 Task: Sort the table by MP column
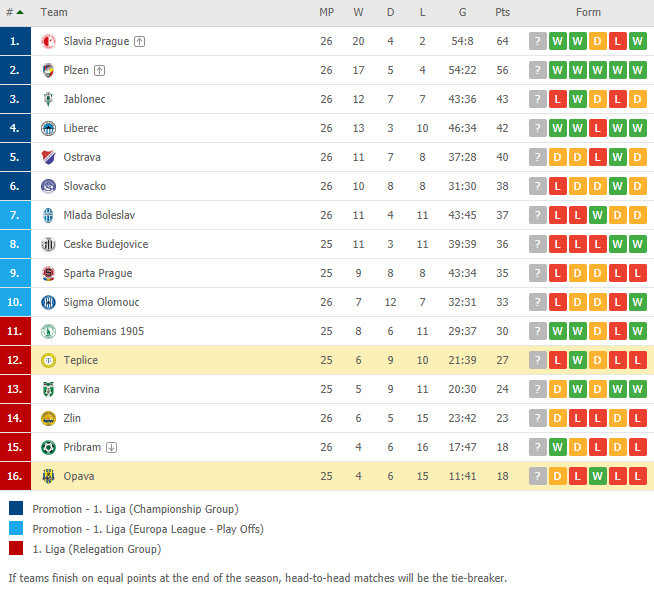[x=327, y=13]
